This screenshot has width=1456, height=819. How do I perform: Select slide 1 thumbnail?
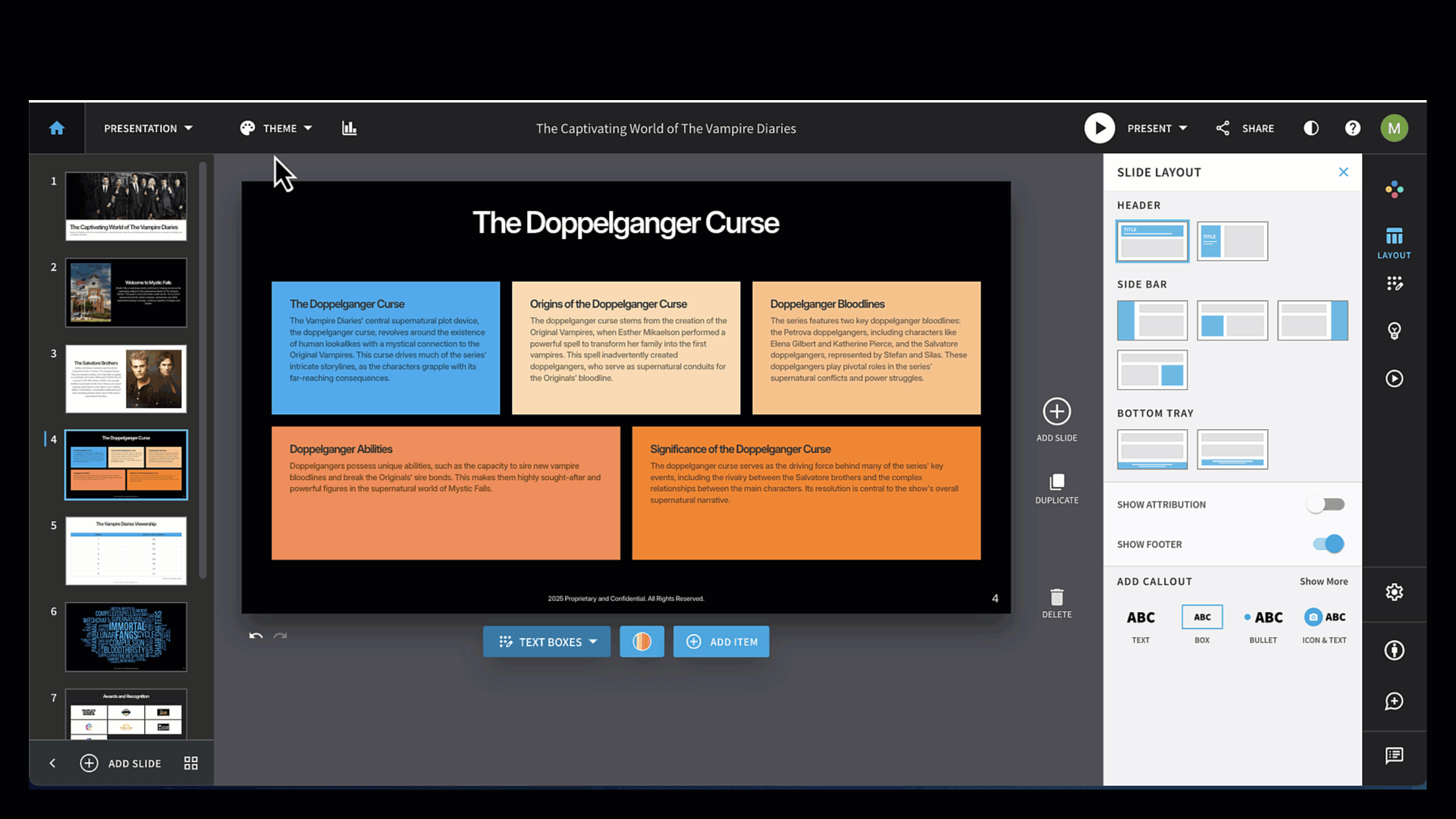click(126, 206)
